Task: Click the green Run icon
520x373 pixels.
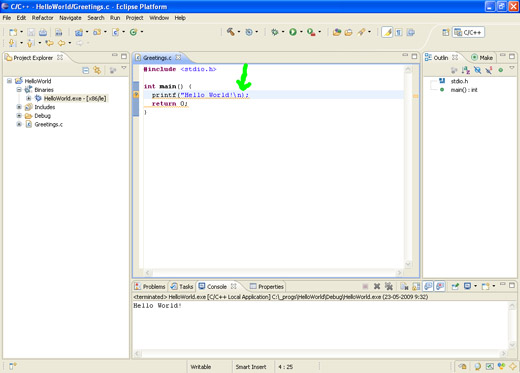Action: click(x=293, y=32)
